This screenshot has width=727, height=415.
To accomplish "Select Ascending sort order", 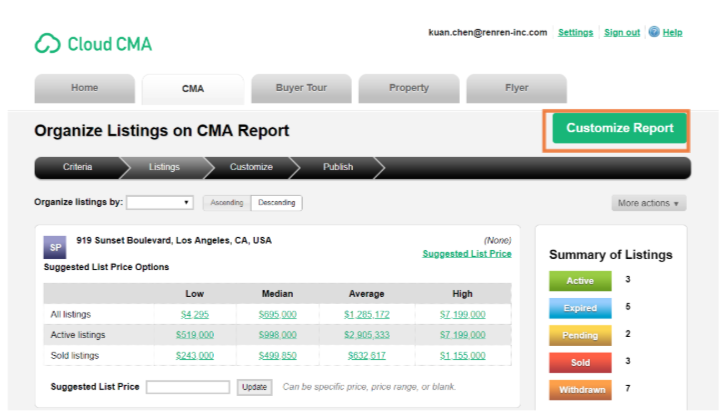I will pos(226,203).
